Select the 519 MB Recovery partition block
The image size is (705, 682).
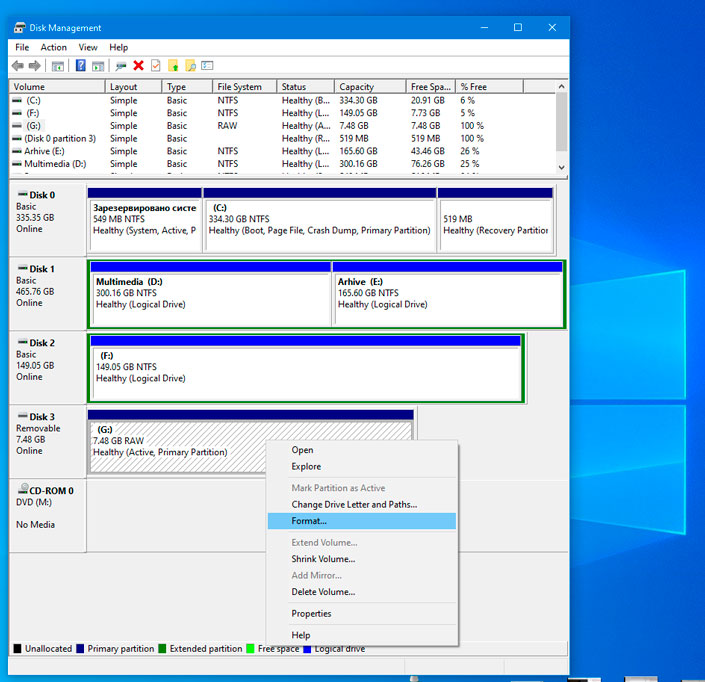coord(495,220)
